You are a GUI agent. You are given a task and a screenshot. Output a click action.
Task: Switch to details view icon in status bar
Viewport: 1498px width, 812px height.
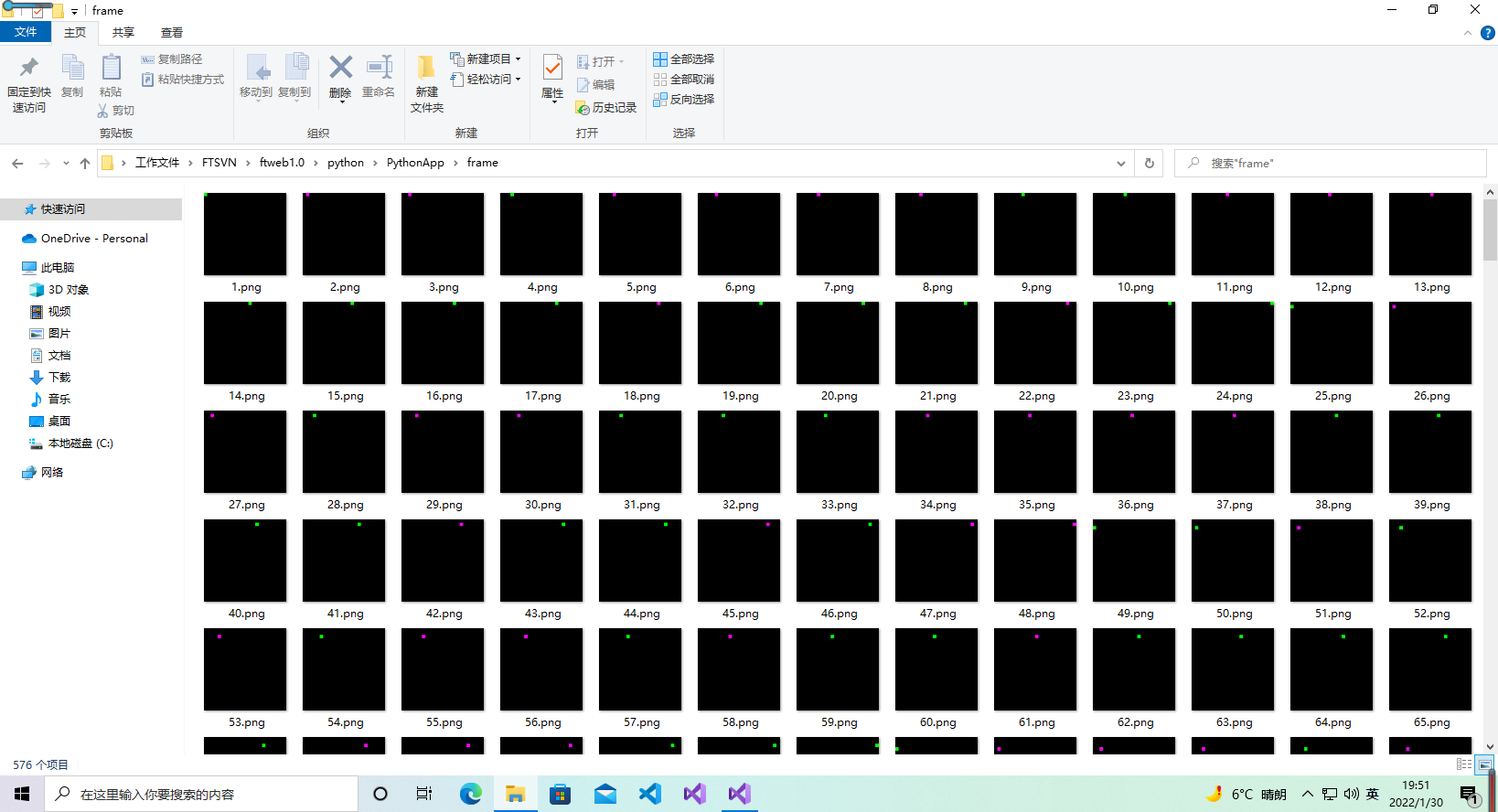(1464, 764)
